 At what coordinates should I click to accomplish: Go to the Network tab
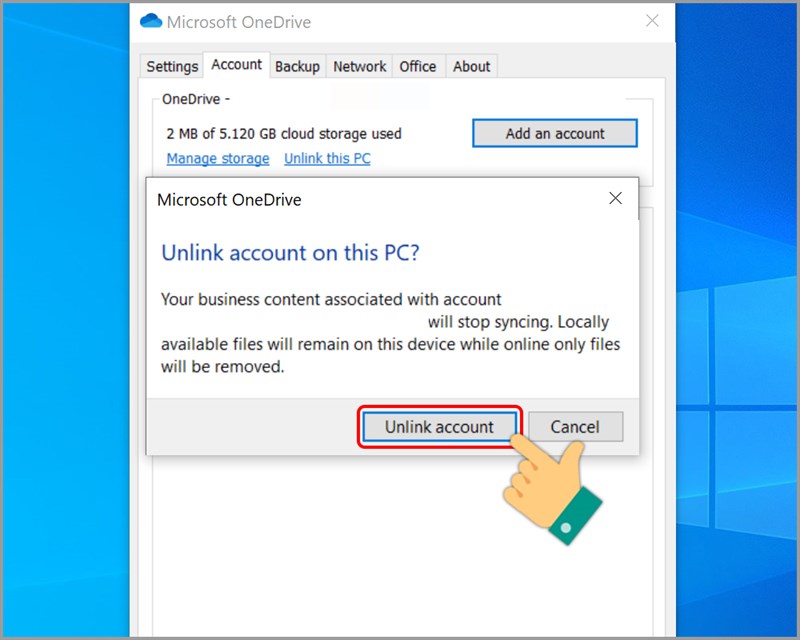(360, 66)
